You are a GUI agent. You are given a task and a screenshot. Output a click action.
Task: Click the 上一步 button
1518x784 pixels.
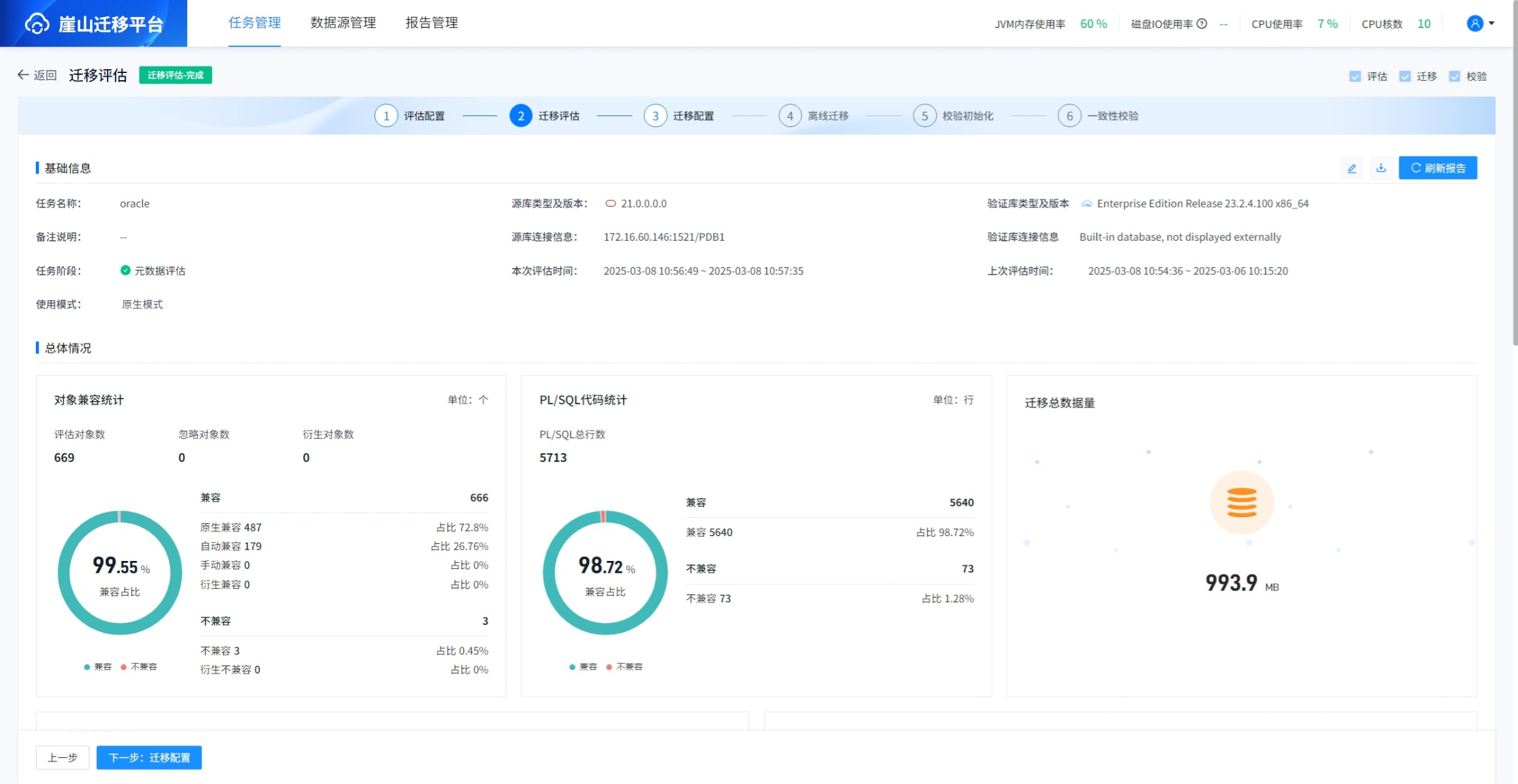tap(63, 758)
